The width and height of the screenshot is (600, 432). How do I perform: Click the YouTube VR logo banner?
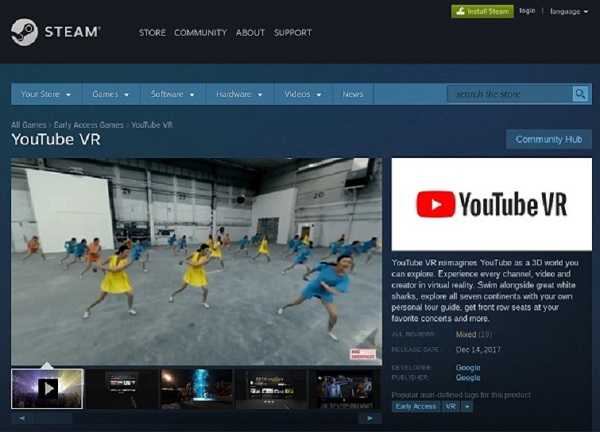pos(491,204)
